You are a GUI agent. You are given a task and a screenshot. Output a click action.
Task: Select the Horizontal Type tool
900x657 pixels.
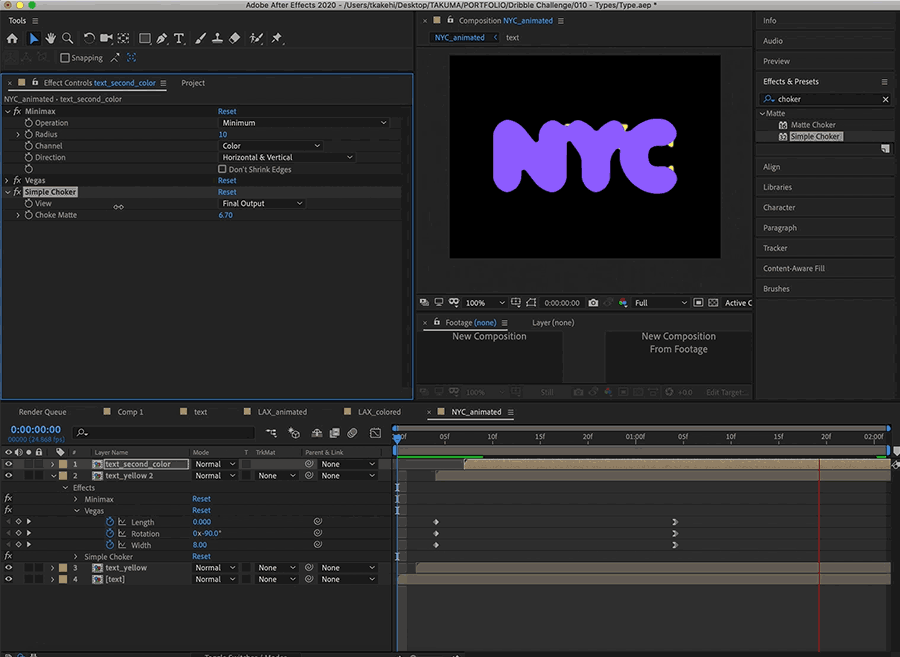coord(179,38)
